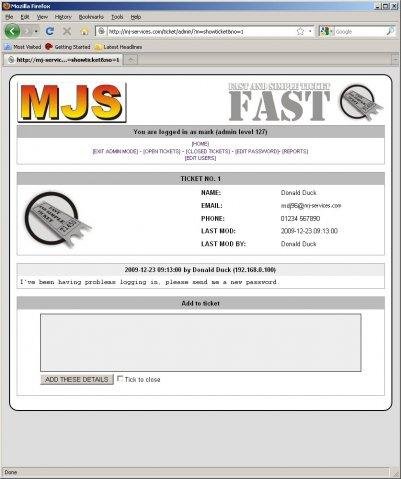Click the MJS logo image
Image resolution: width=401 pixels, height=479 pixels.
point(72,102)
